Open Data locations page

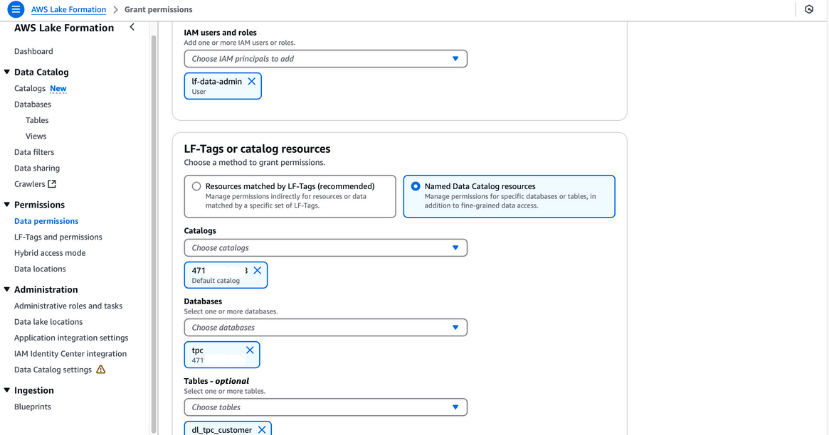tap(40, 269)
